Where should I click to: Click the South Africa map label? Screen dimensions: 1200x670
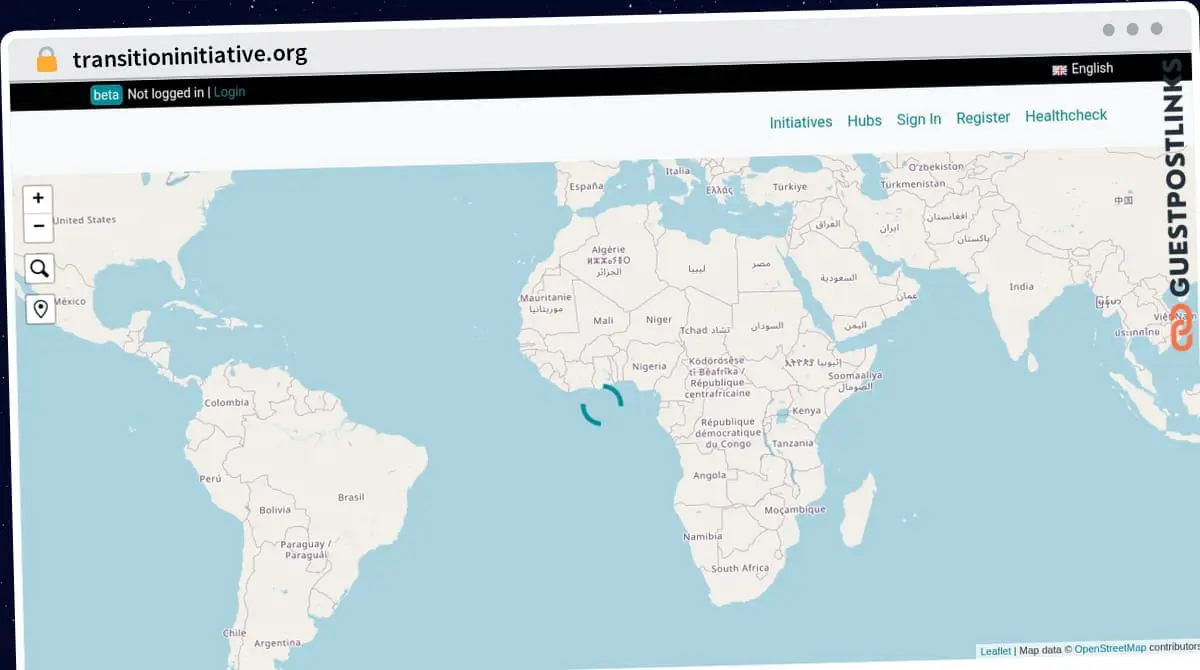(x=740, y=568)
